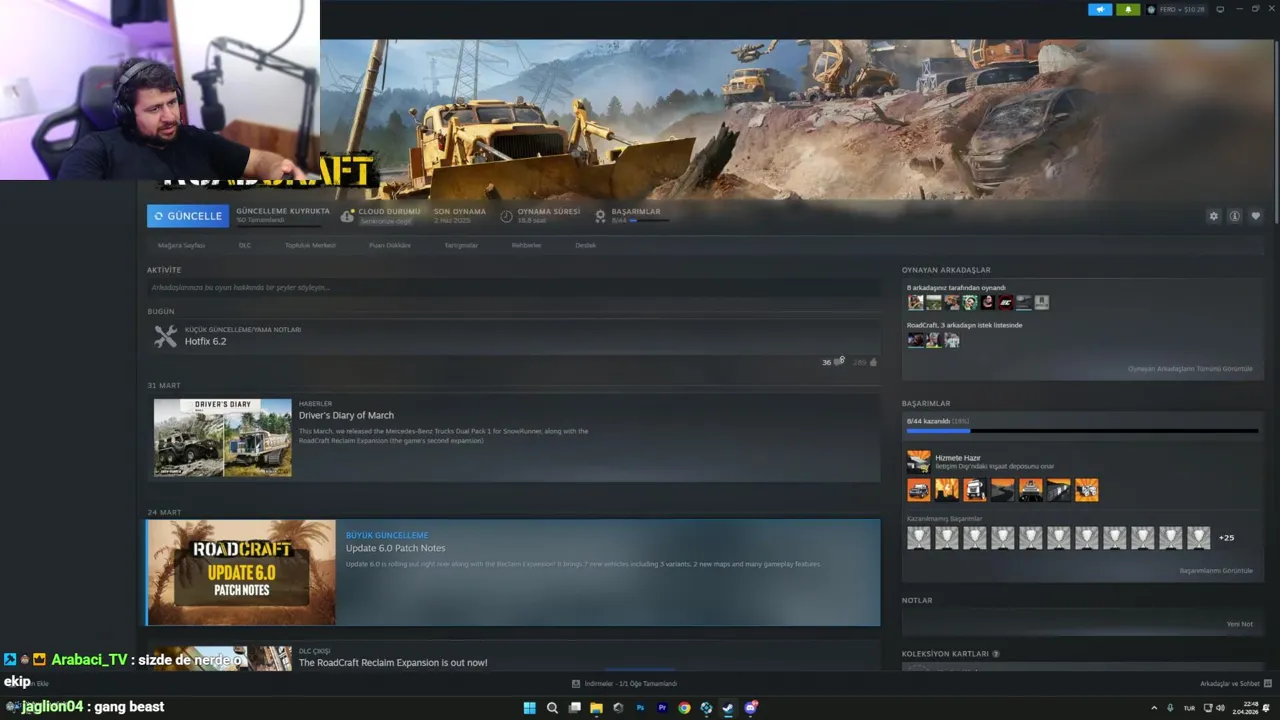Toggle the favorite heart icon
Viewport: 1280px width, 720px height.
coord(1256,216)
